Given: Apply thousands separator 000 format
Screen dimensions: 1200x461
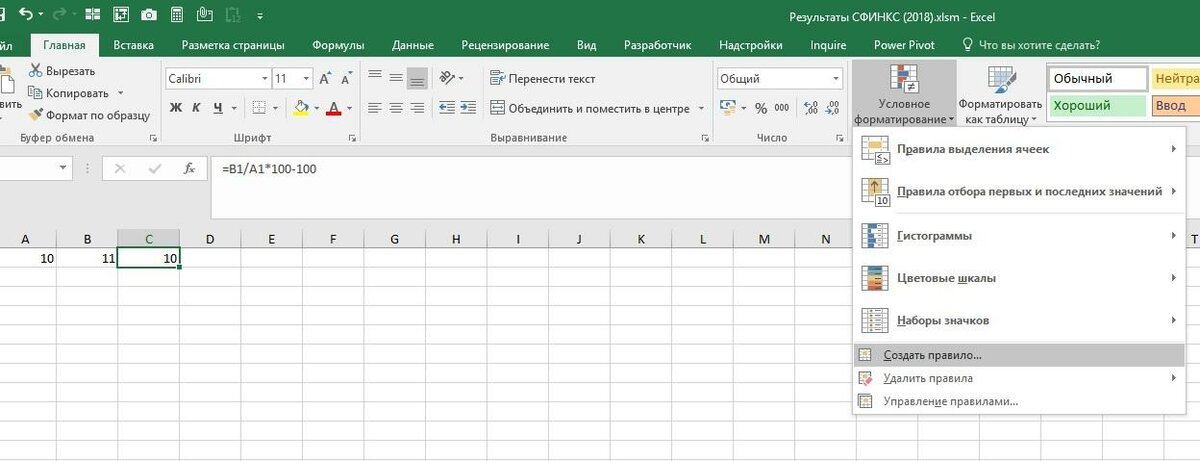Looking at the screenshot, I should tap(782, 108).
